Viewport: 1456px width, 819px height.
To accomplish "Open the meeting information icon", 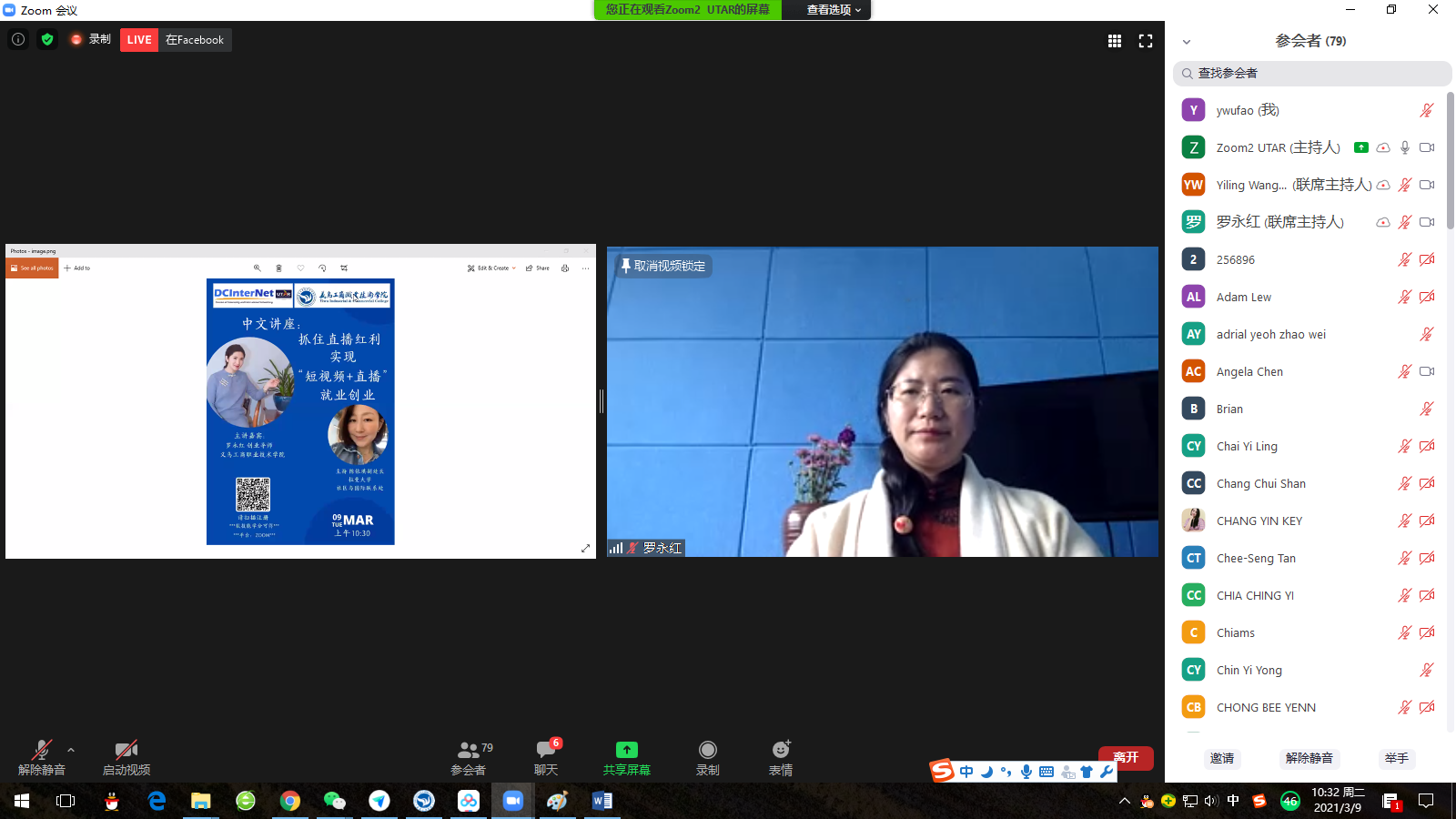I will coord(18,39).
